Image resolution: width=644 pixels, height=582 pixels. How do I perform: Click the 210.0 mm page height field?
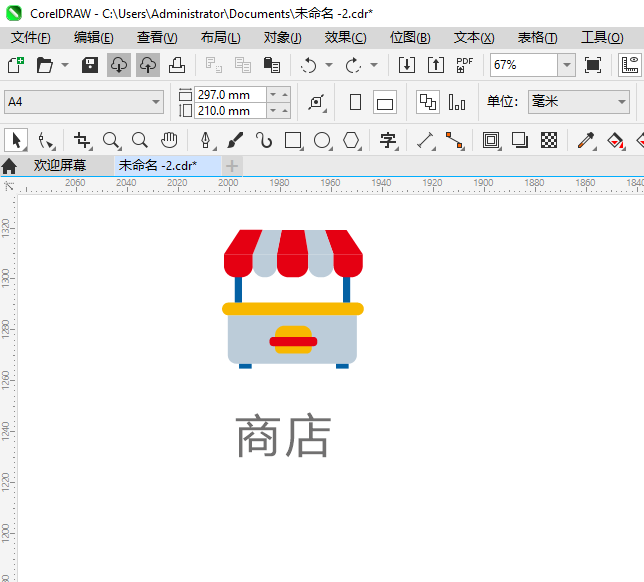click(230, 111)
